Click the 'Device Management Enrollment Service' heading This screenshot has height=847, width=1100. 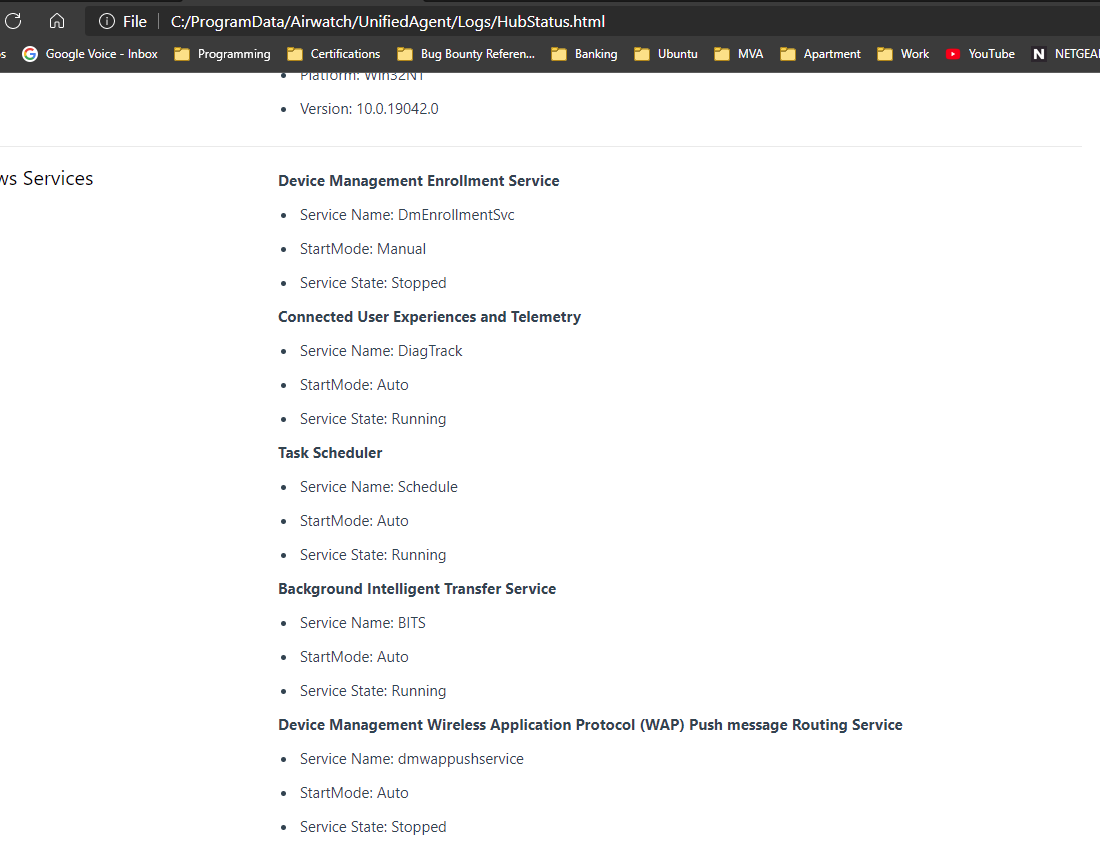point(419,180)
